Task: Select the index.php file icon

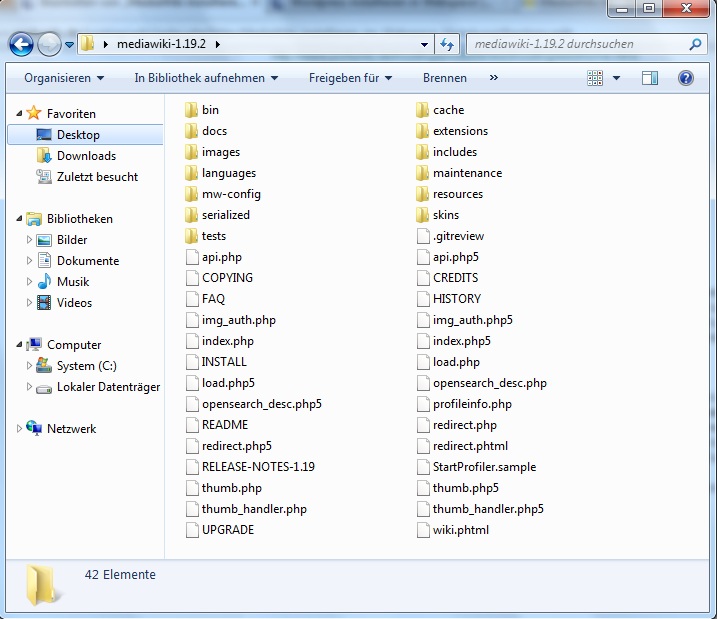Action: click(193, 341)
